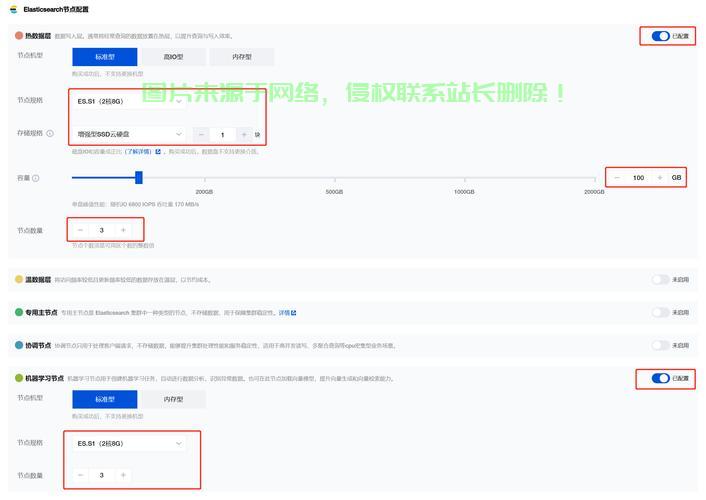Open the machine learning 节点规格 ES.S1 dropdown
The image size is (706, 500).
tap(129, 443)
